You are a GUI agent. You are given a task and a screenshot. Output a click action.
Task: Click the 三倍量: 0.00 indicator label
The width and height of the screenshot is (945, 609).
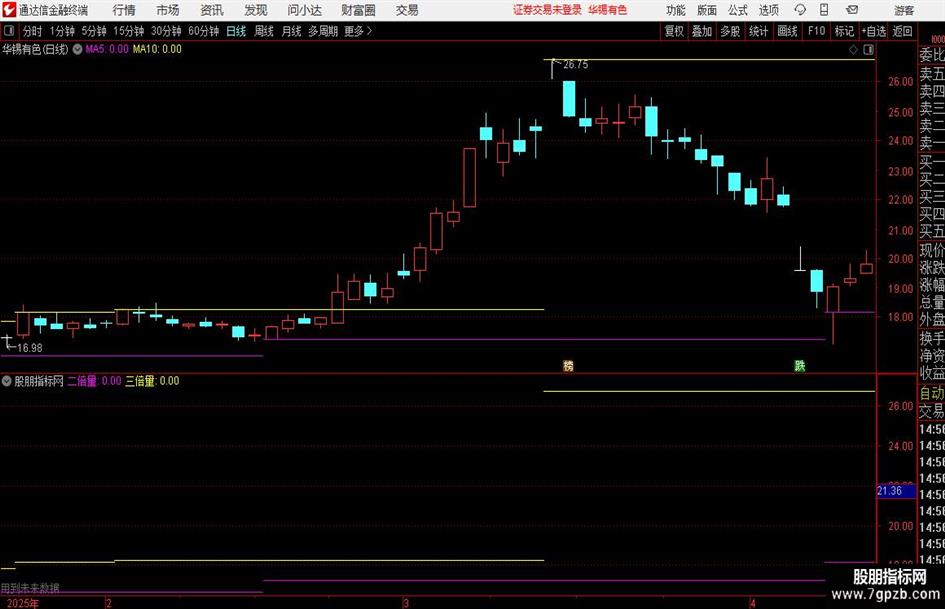(x=152, y=381)
